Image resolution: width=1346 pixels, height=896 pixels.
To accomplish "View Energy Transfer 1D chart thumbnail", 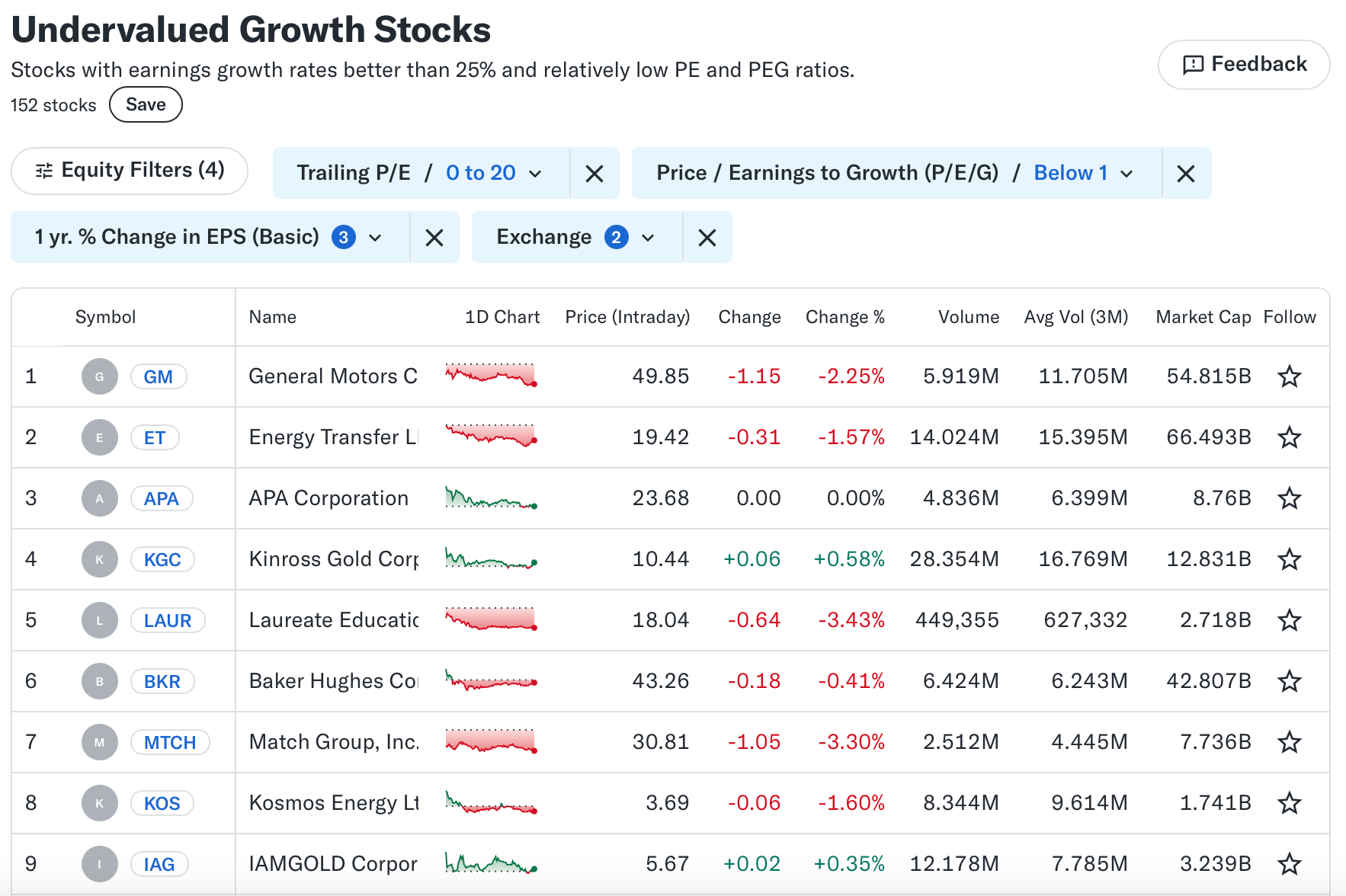I will coord(492,436).
